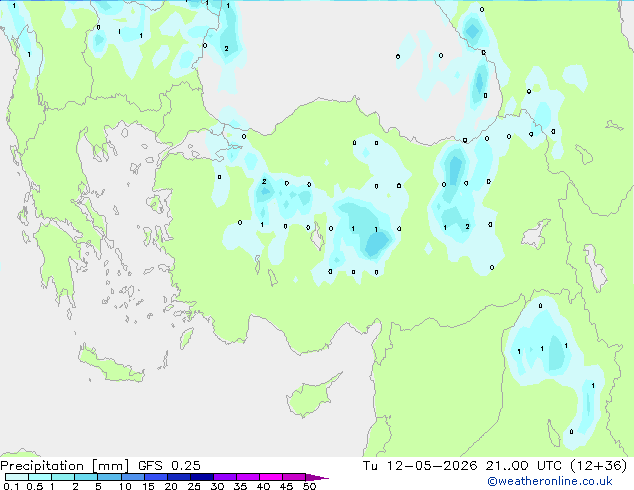
Task: Click the weatheronline.co.uk copyright link
Action: tap(550, 481)
